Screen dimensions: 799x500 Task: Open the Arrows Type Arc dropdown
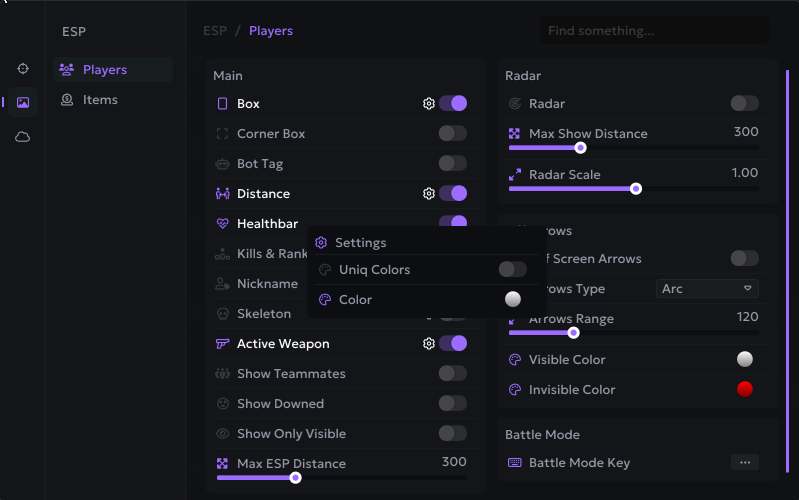click(x=707, y=289)
